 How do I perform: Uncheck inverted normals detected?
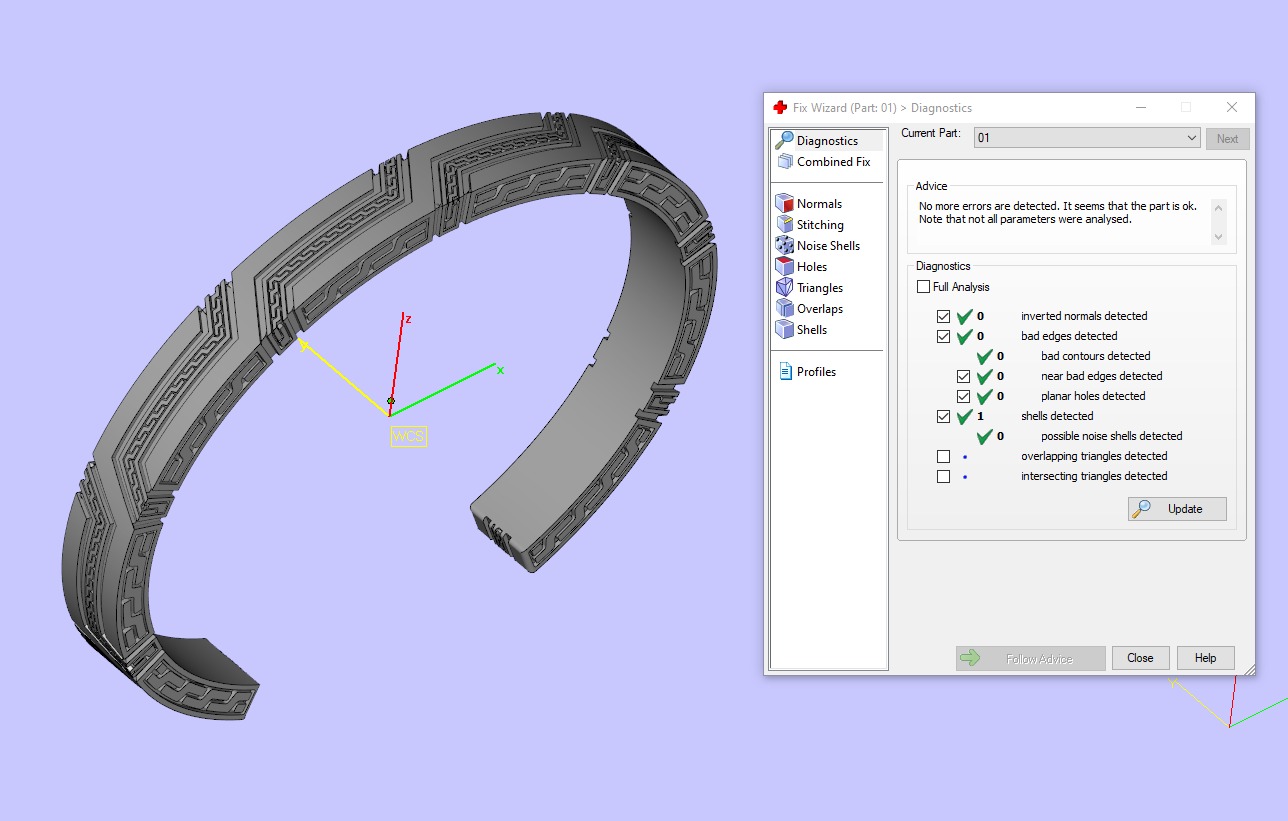pyautogui.click(x=943, y=316)
